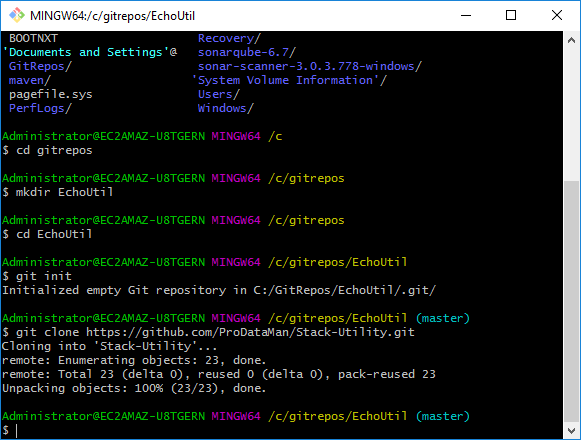The height and width of the screenshot is (440, 581).
Task: Click the GitRepos/ directory listing
Action: (40, 66)
